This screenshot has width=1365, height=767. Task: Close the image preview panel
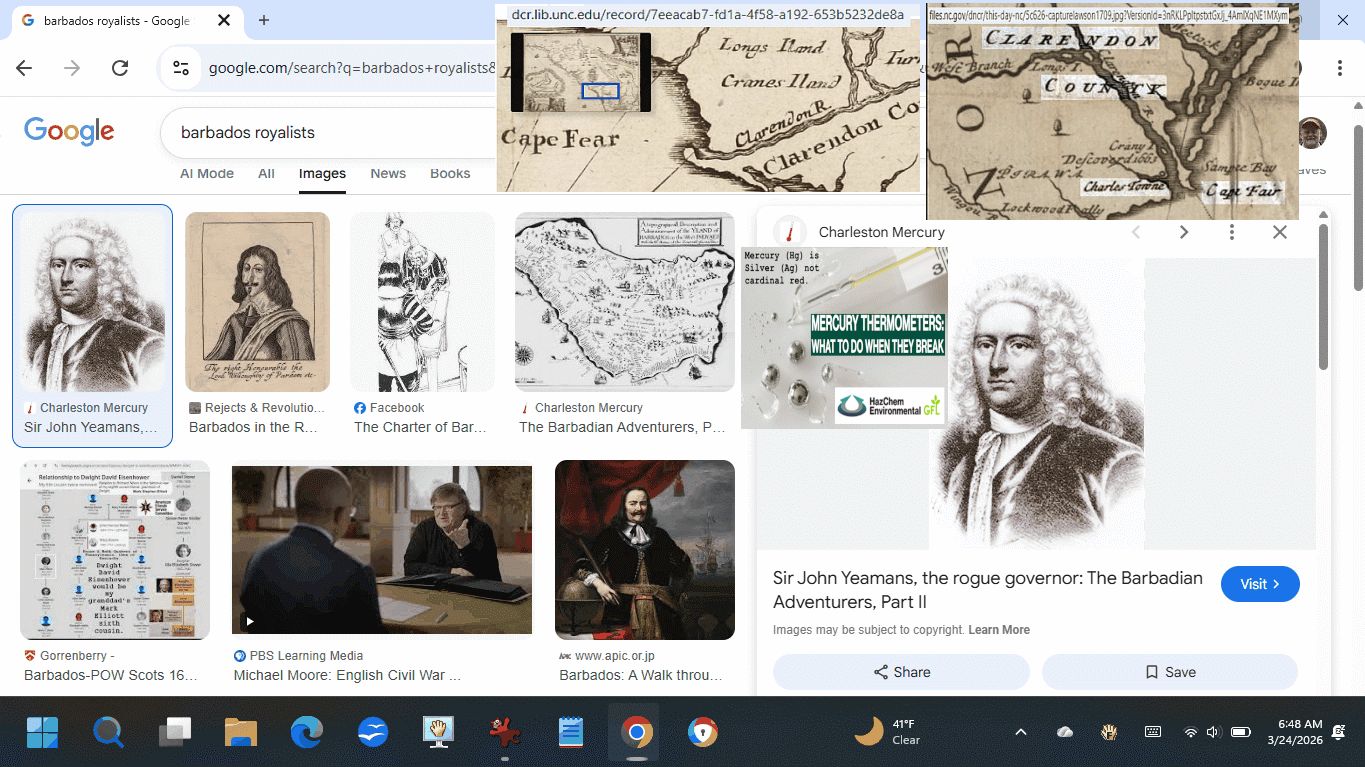click(1279, 232)
